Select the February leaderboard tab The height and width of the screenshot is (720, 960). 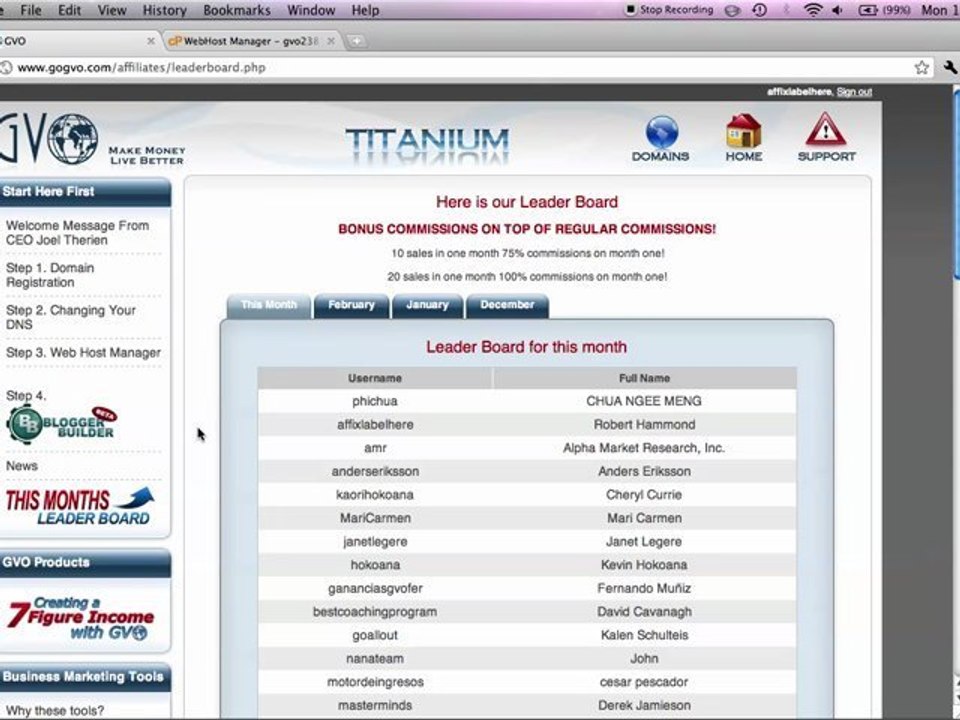tap(351, 305)
